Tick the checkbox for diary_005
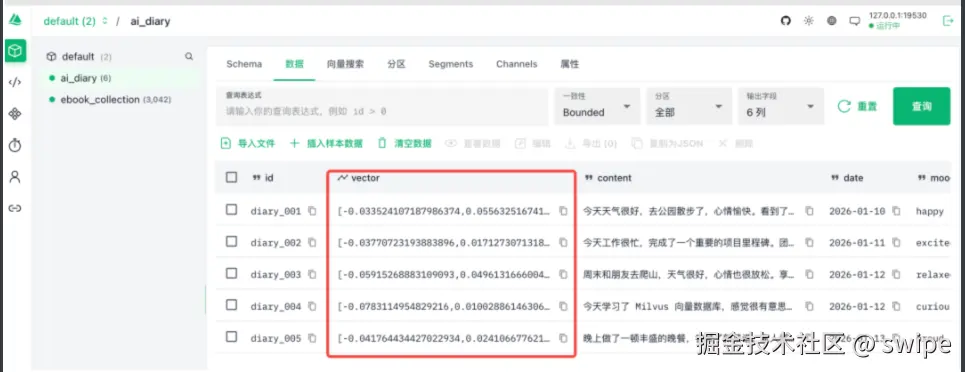Viewport: 965px width, 372px height. (x=231, y=337)
